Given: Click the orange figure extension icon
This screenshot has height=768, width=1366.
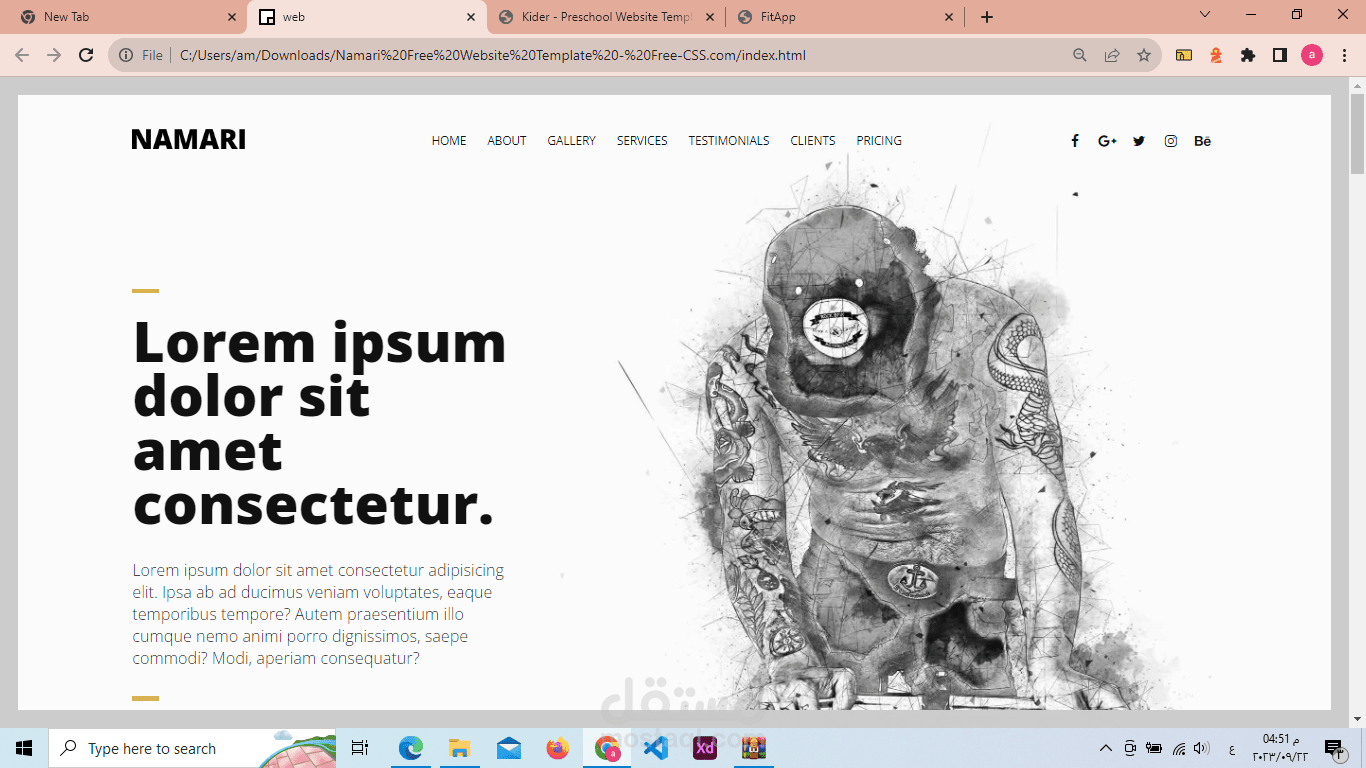Looking at the screenshot, I should click(x=1216, y=55).
